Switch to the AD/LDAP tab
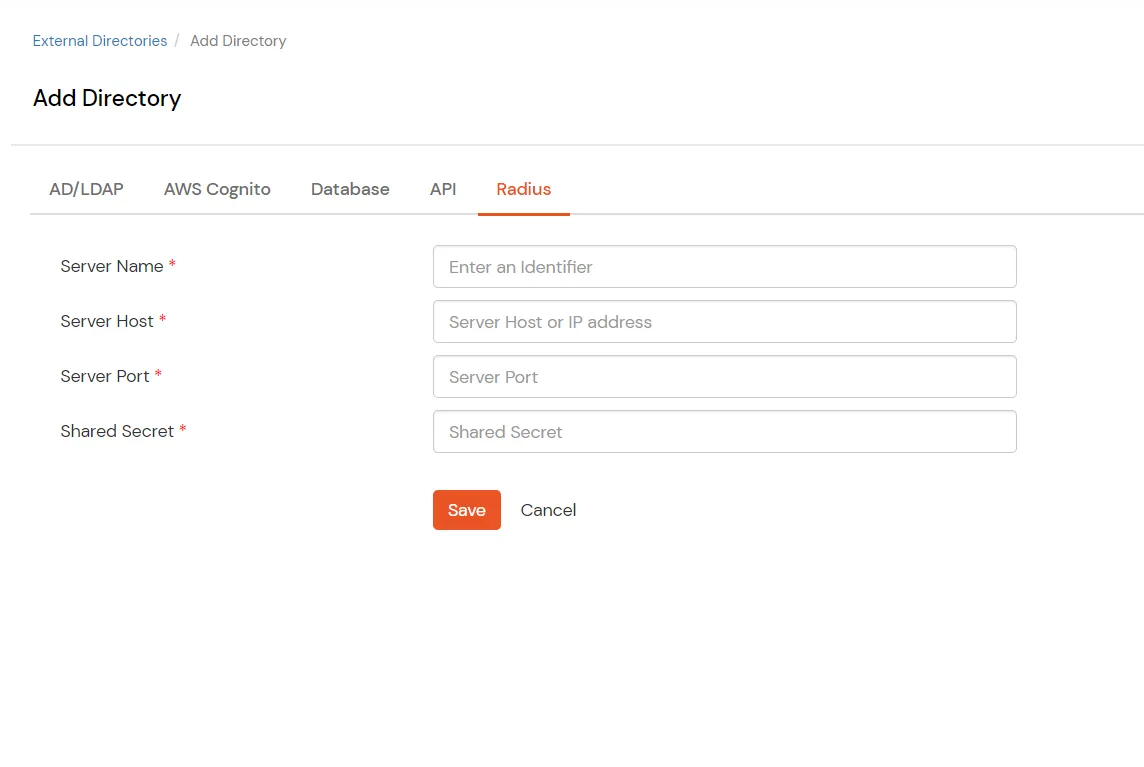1144x767 pixels. [85, 189]
